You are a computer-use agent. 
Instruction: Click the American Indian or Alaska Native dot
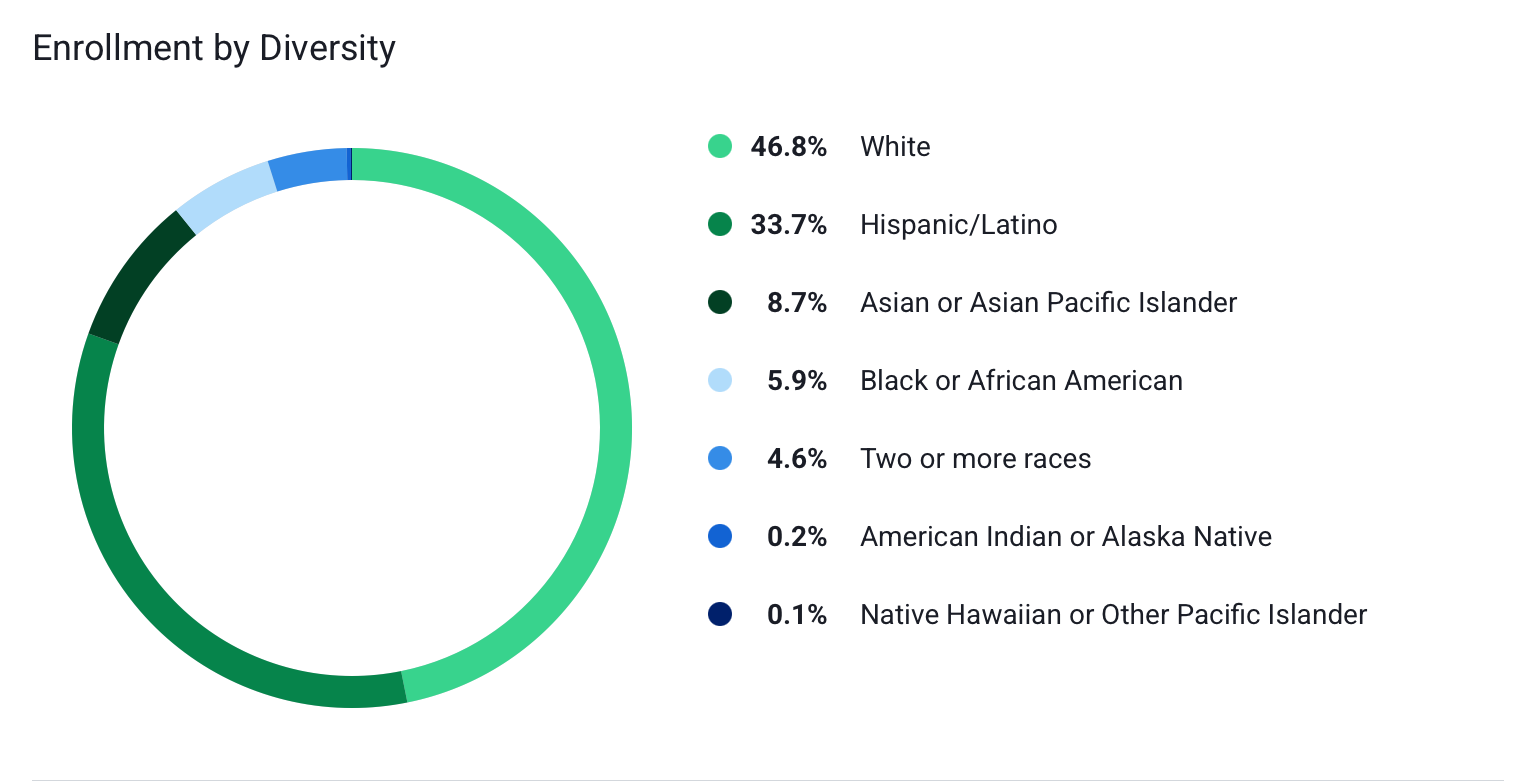pyautogui.click(x=720, y=536)
